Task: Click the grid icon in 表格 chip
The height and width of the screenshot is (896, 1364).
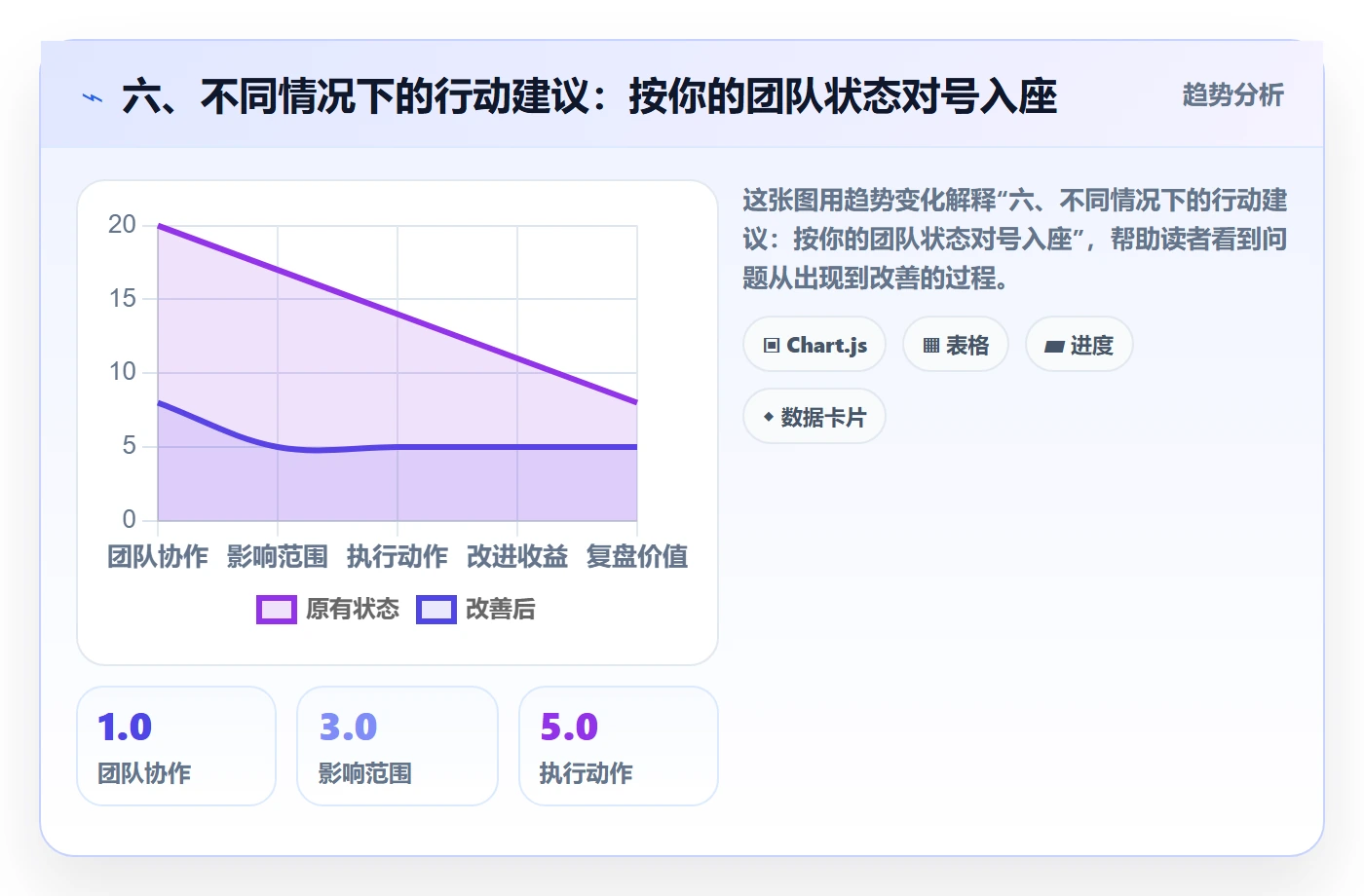Action: click(x=931, y=346)
